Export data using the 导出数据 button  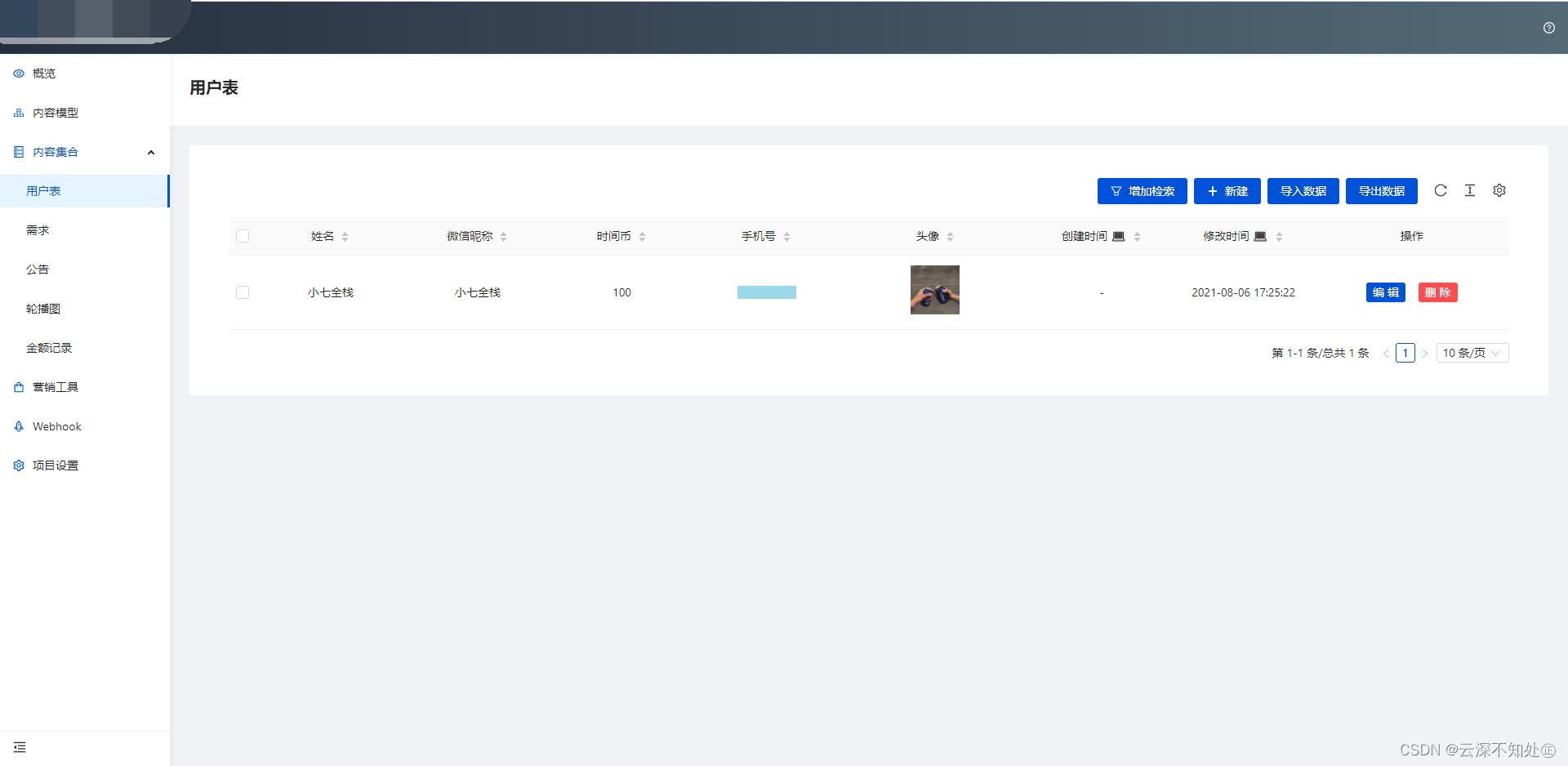click(x=1381, y=190)
